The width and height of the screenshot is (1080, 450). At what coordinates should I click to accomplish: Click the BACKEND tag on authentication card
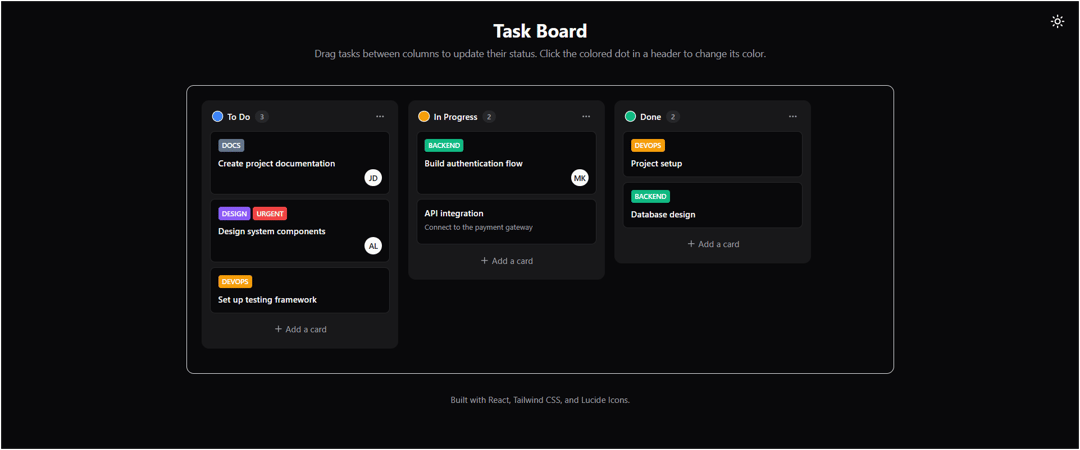[x=444, y=145]
